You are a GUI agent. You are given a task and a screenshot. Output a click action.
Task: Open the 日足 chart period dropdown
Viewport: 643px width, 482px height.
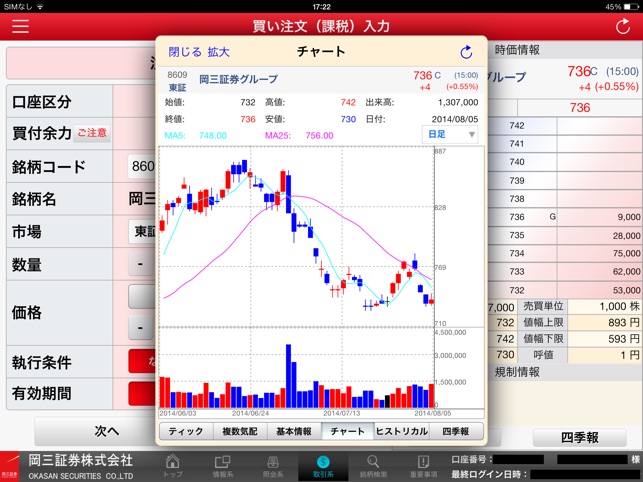450,134
